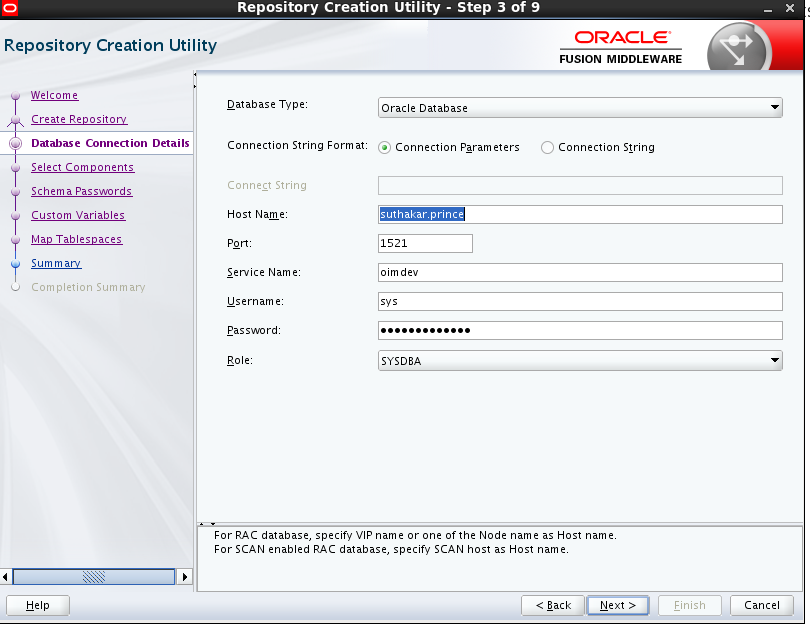Go to the Create Repository step
The height and width of the screenshot is (624, 810).
click(x=79, y=119)
